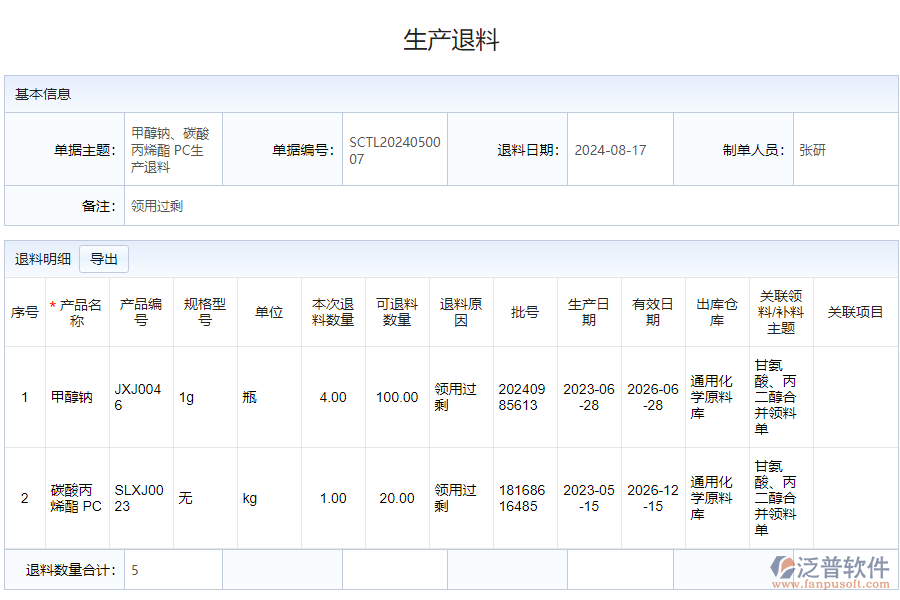Click the 泛普软件 logo icon
This screenshot has width=900, height=600.
pos(782,569)
